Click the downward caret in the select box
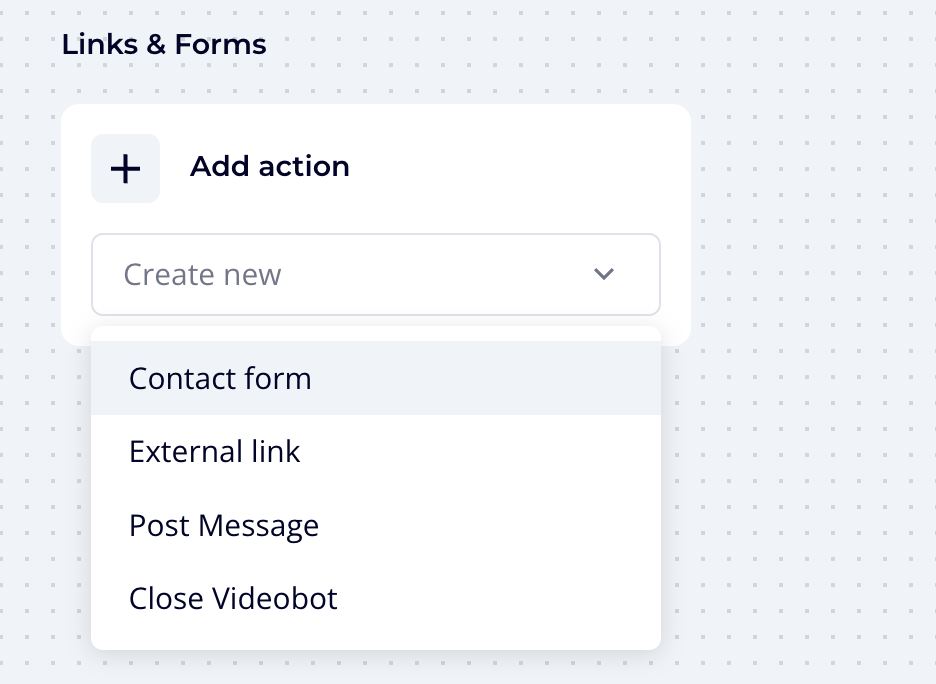This screenshot has width=936, height=684. pos(604,273)
